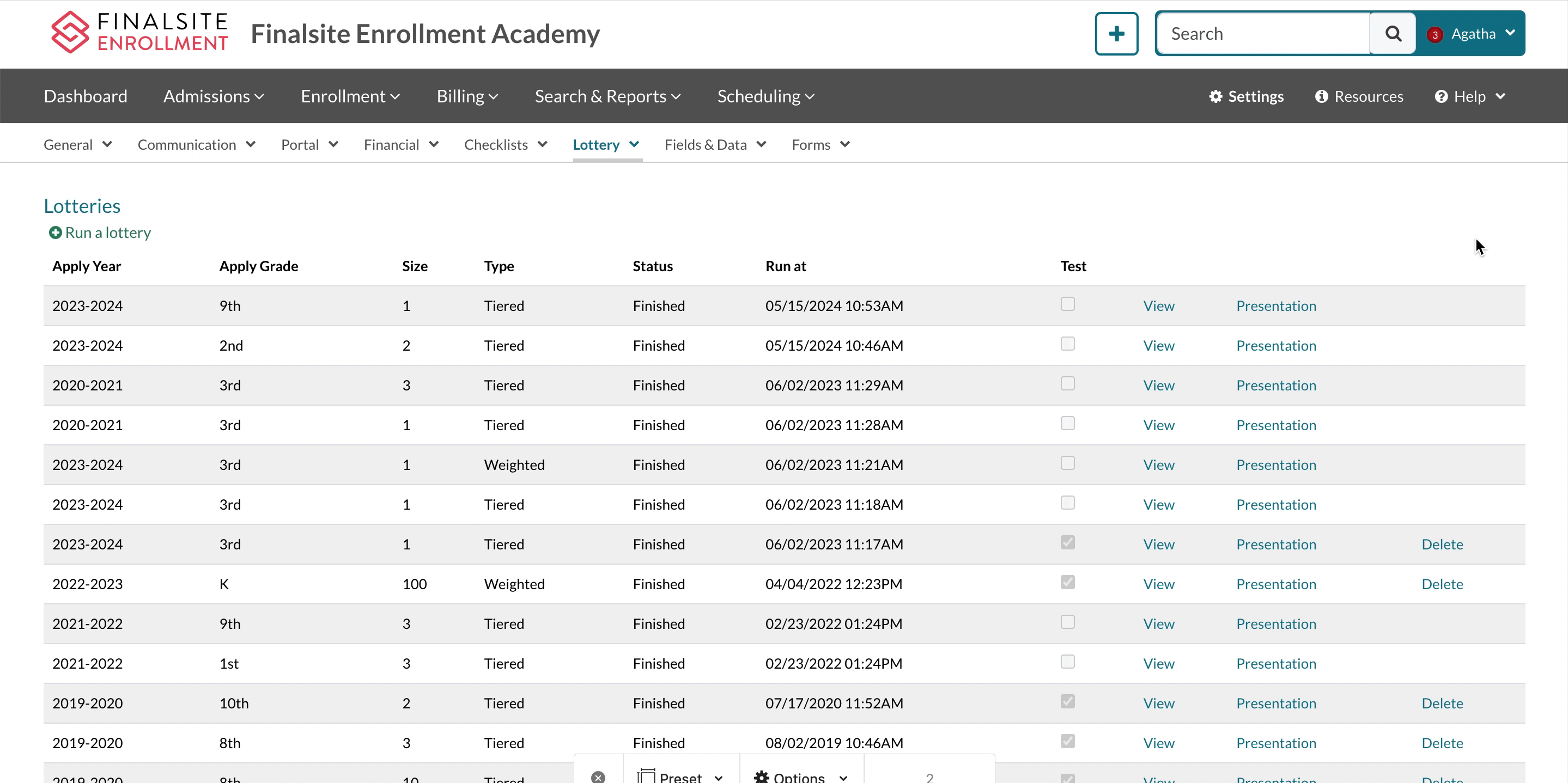Toggle Test checkbox for 2023-2024 2nd grade
Screen dimensions: 1568x783
click(x=1067, y=344)
